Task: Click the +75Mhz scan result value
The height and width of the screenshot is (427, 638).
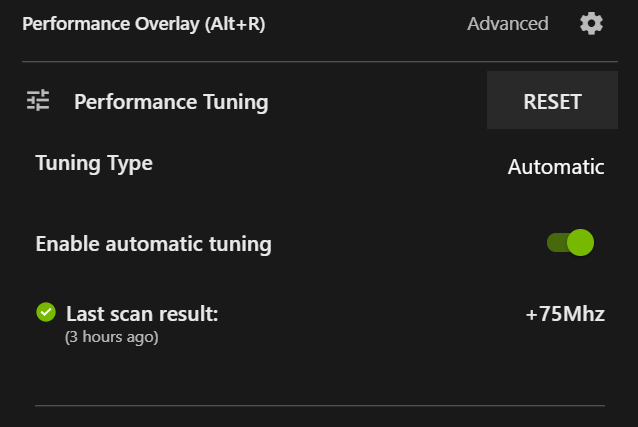Action: point(565,314)
